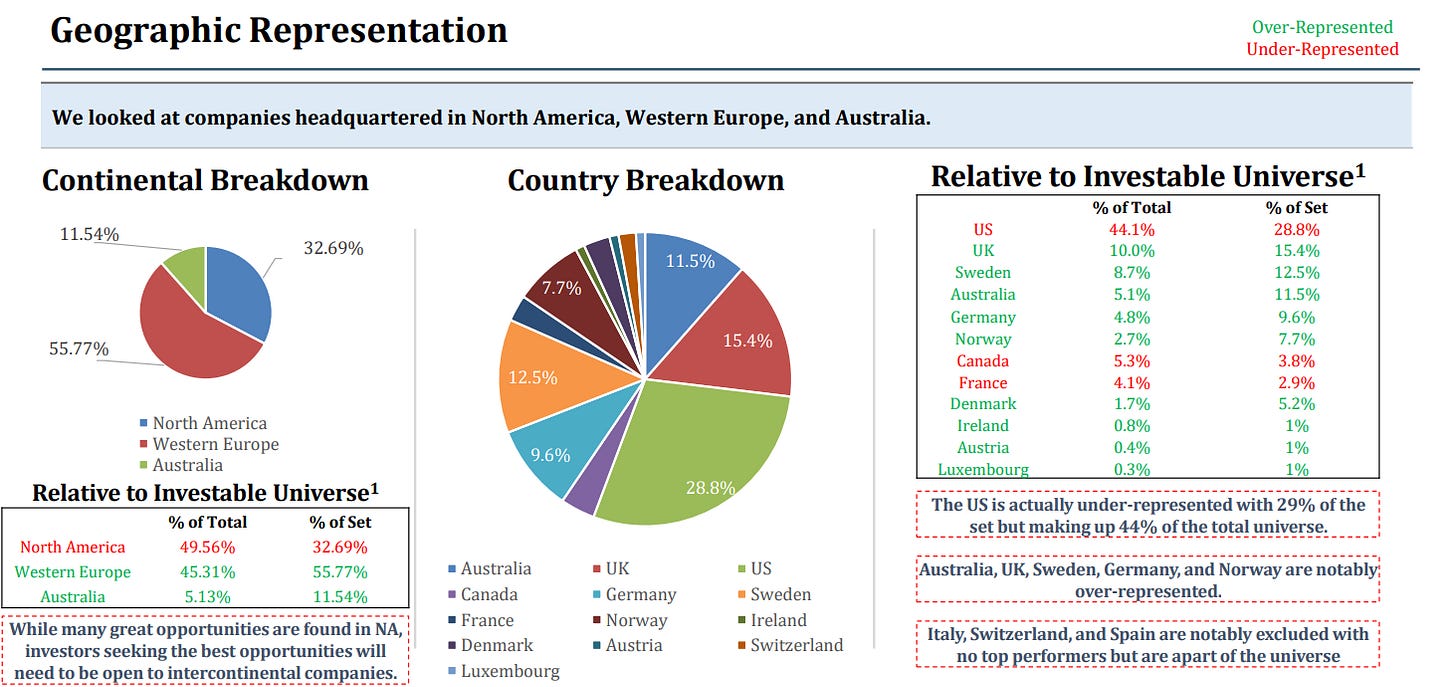
Task: Select the 0.3% cell in Luxembourg row
Action: (x=1131, y=470)
